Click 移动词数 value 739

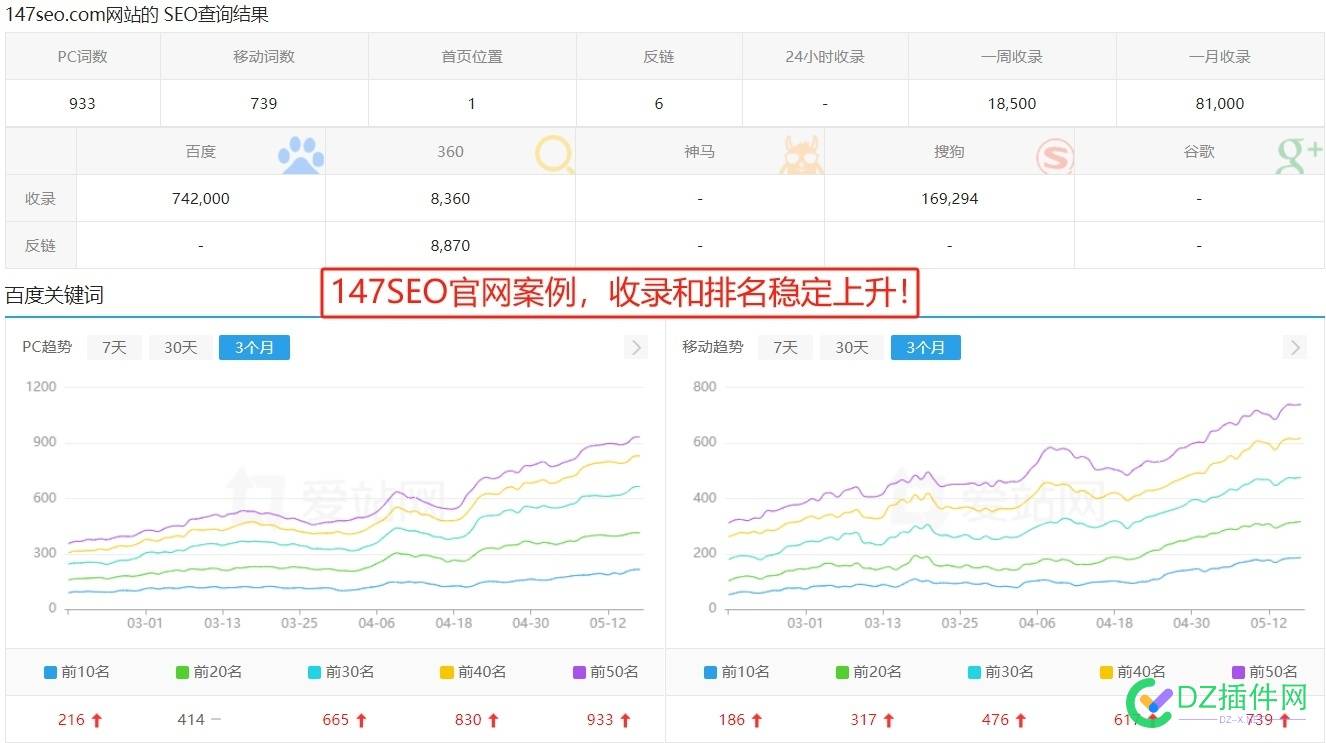tap(264, 103)
